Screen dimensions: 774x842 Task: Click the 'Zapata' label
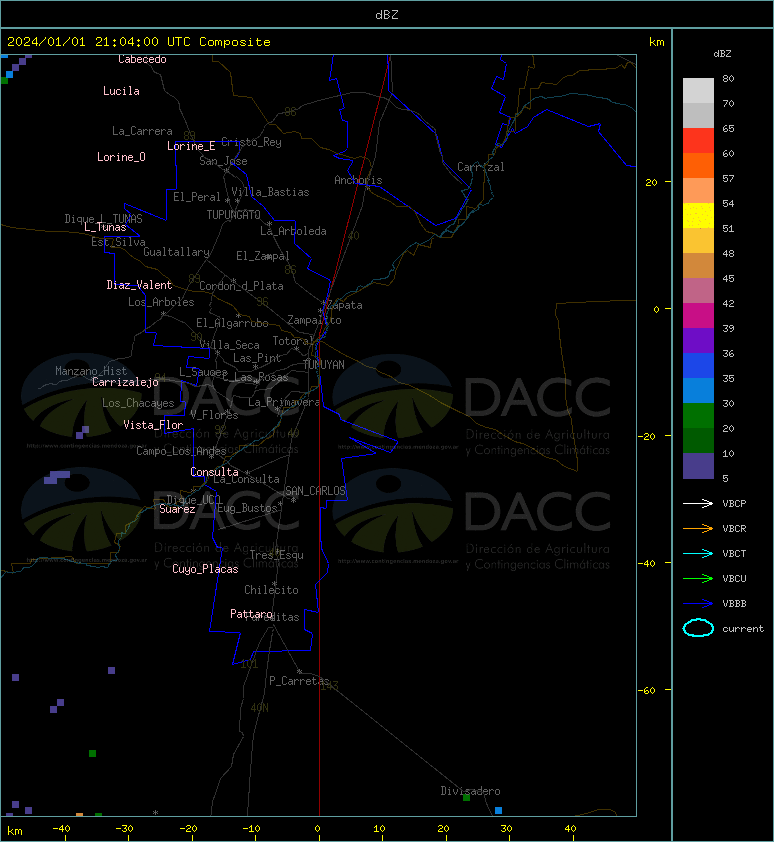pos(345,305)
